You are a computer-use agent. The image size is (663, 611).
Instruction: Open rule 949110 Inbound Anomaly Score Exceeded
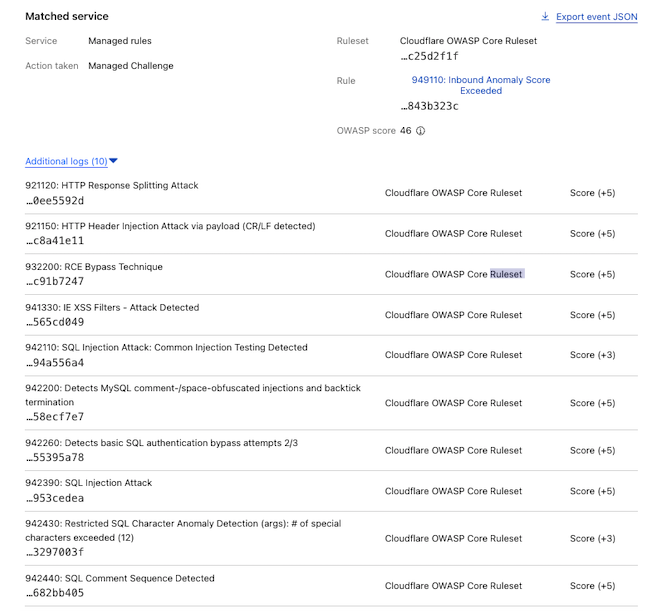tap(481, 85)
